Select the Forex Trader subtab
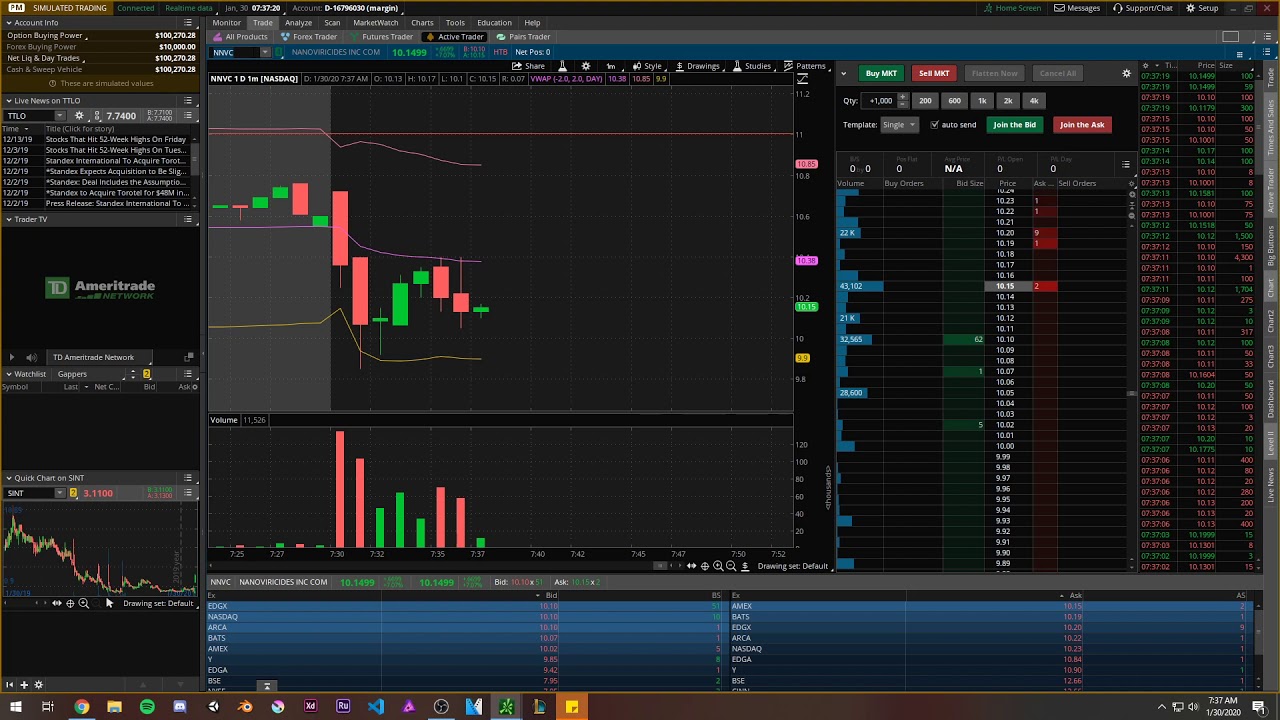 [x=309, y=37]
